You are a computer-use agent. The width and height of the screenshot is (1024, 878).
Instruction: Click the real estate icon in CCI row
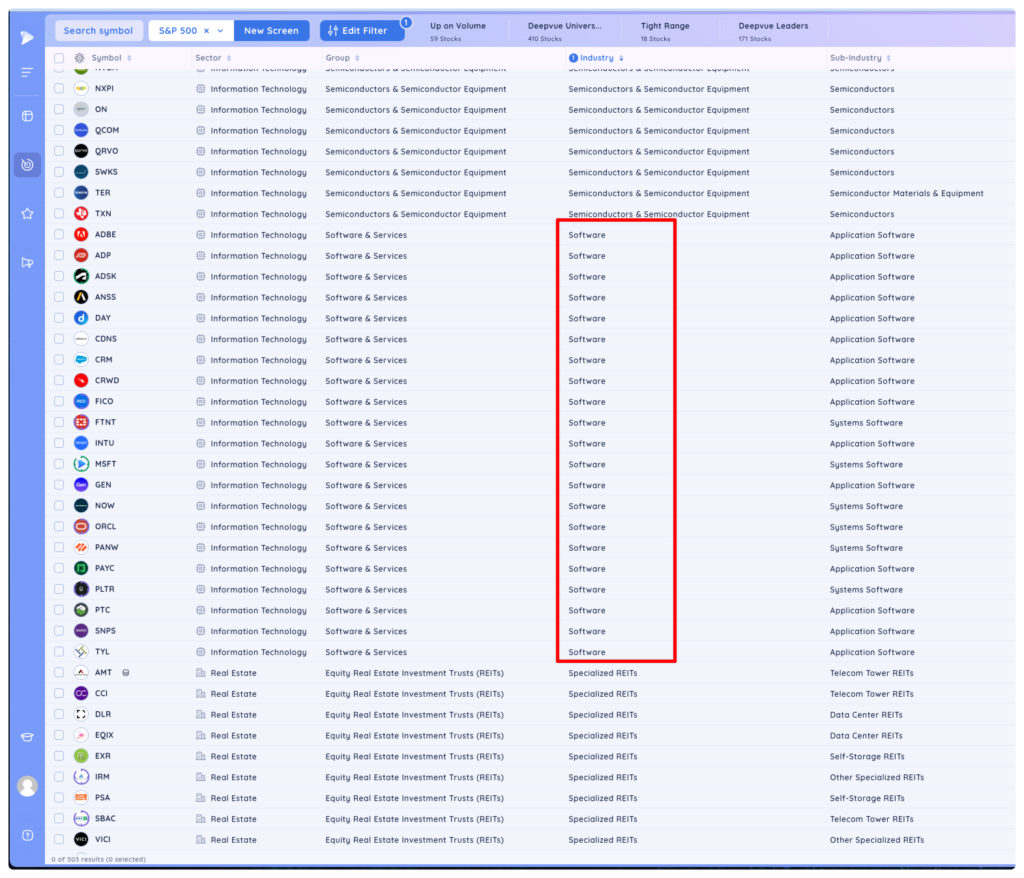(x=200, y=694)
